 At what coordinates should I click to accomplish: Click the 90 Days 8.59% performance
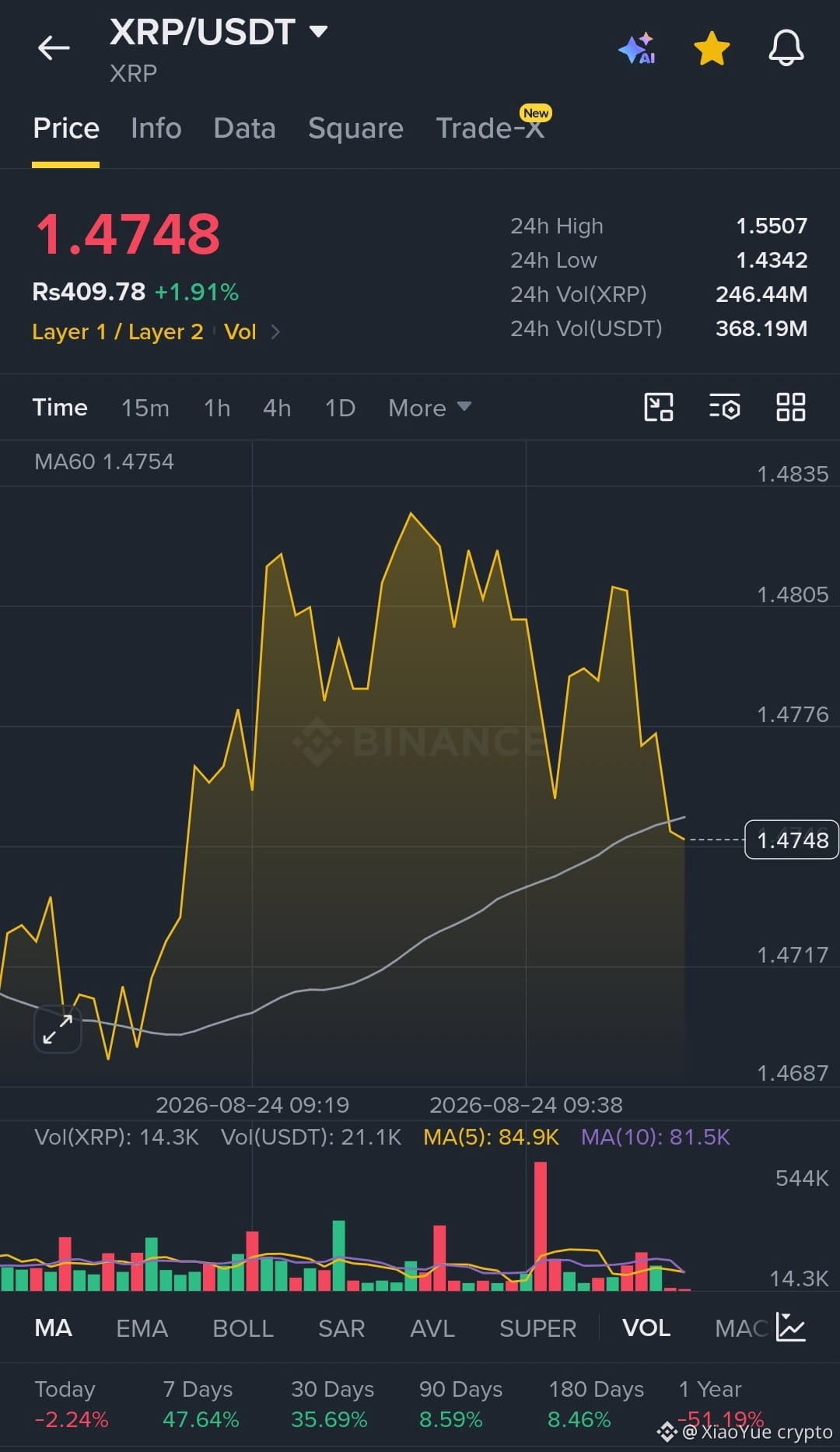(460, 1404)
